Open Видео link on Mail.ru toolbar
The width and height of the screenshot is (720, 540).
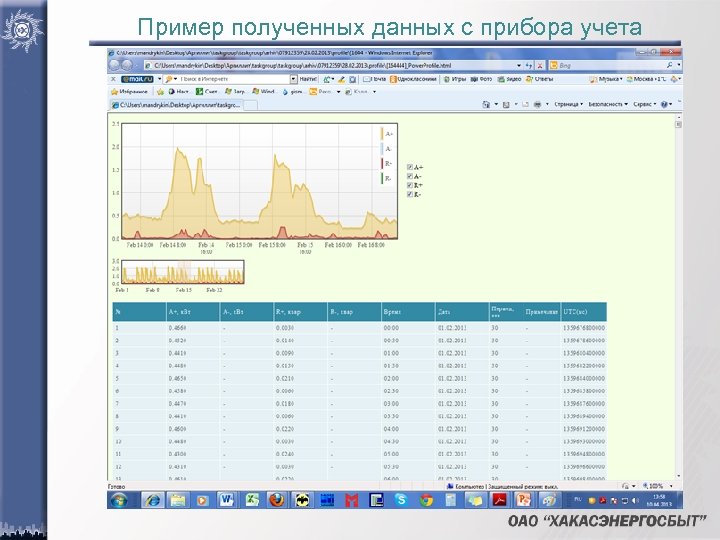pyautogui.click(x=509, y=79)
